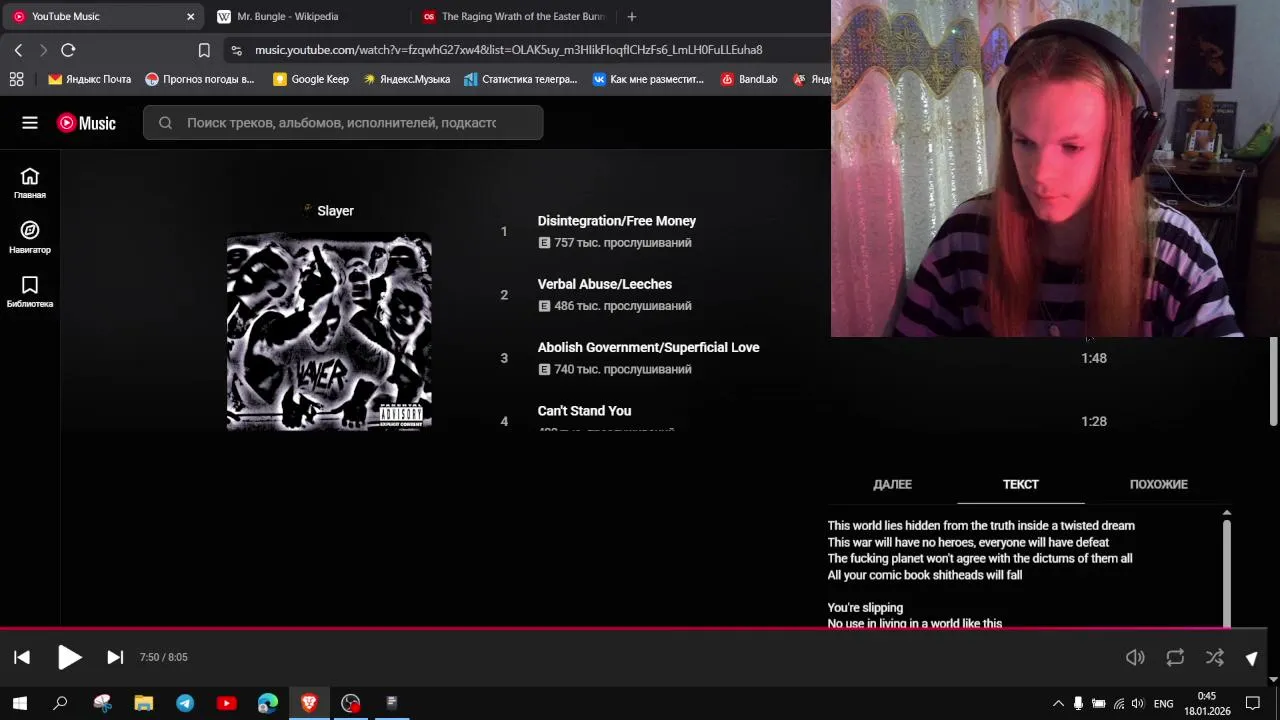
Task: Switch the ENG input language indicator
Action: click(1164, 704)
